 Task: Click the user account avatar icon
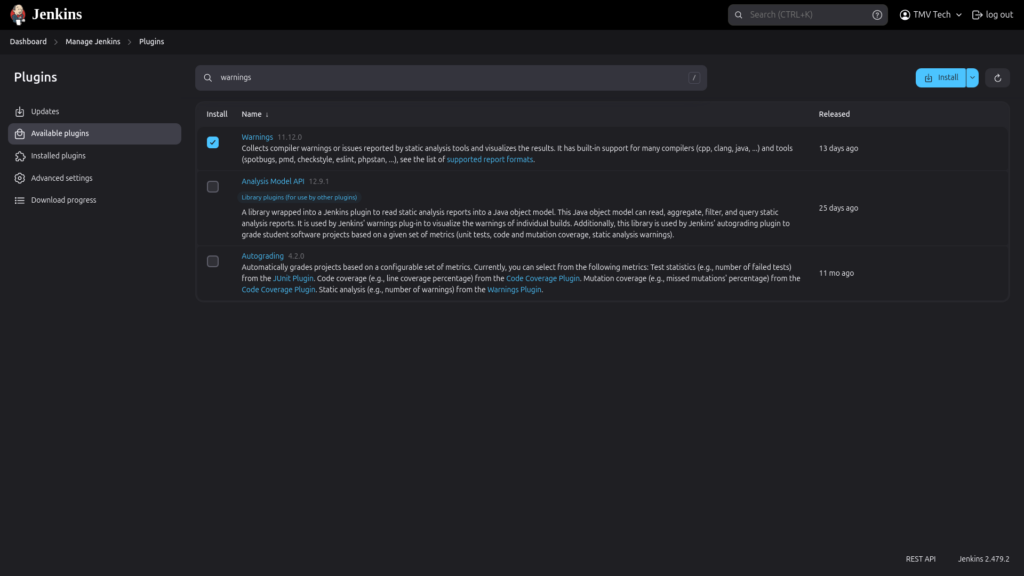click(x=904, y=15)
